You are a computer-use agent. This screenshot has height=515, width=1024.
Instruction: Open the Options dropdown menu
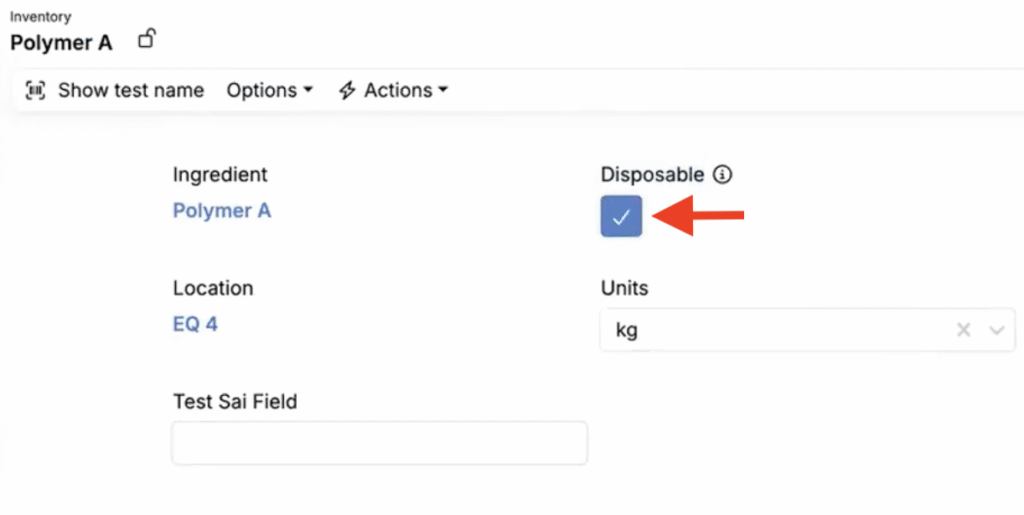tap(269, 90)
